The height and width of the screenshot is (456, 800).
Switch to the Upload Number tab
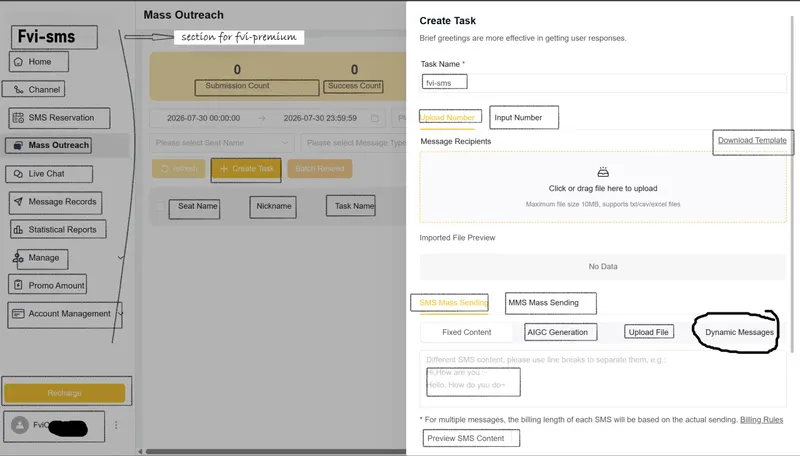[447, 117]
